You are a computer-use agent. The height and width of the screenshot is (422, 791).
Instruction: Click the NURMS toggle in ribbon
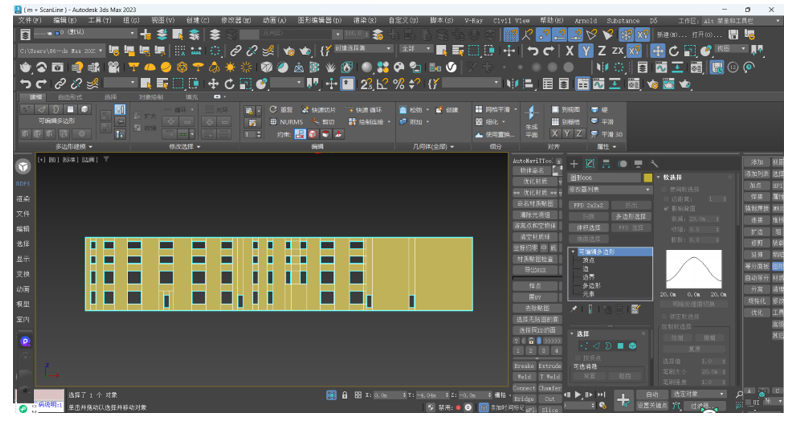(286, 122)
